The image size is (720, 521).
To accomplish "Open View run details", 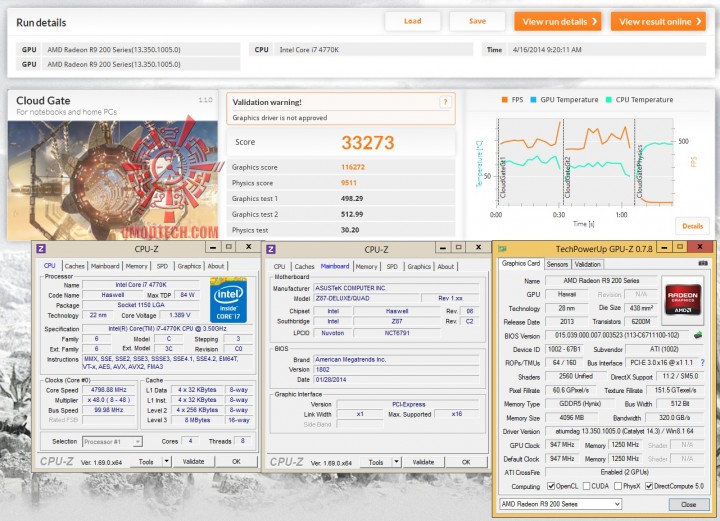I will coord(557,22).
